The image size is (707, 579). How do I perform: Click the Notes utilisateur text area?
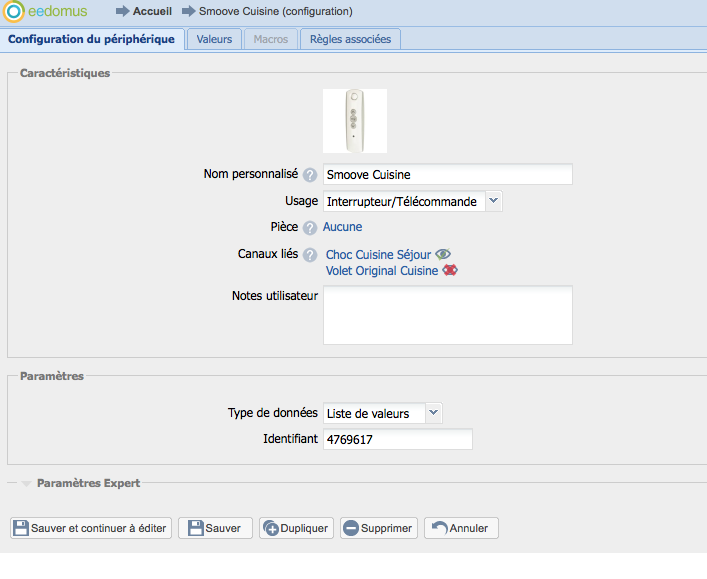click(447, 315)
